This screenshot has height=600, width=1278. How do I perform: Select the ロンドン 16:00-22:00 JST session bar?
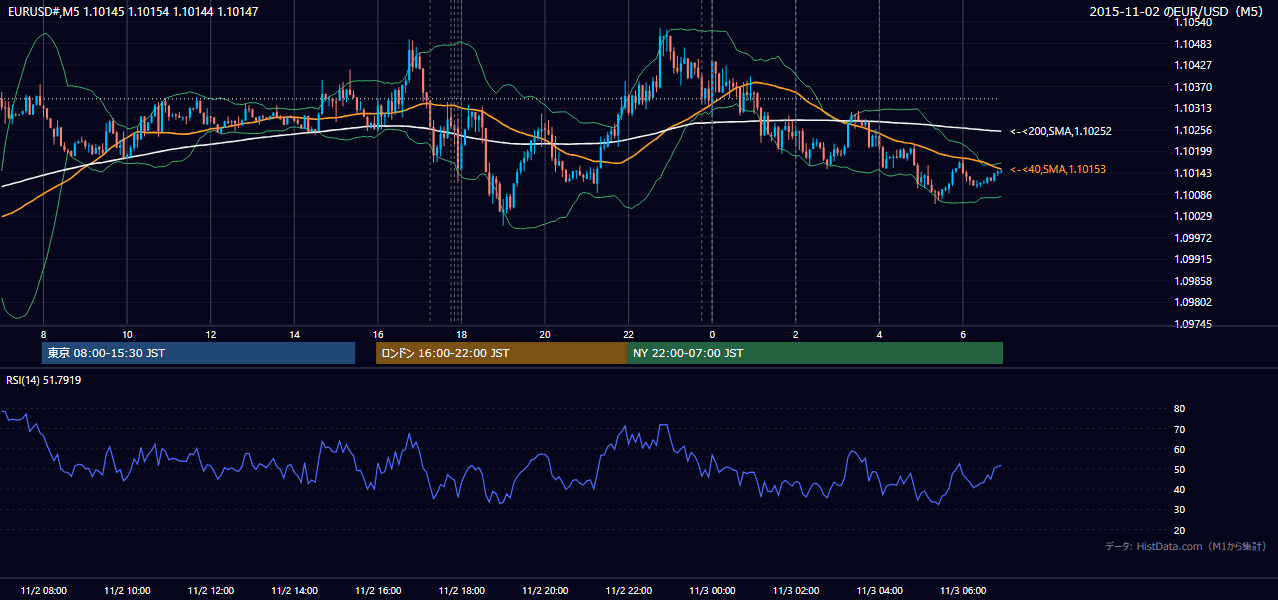501,353
